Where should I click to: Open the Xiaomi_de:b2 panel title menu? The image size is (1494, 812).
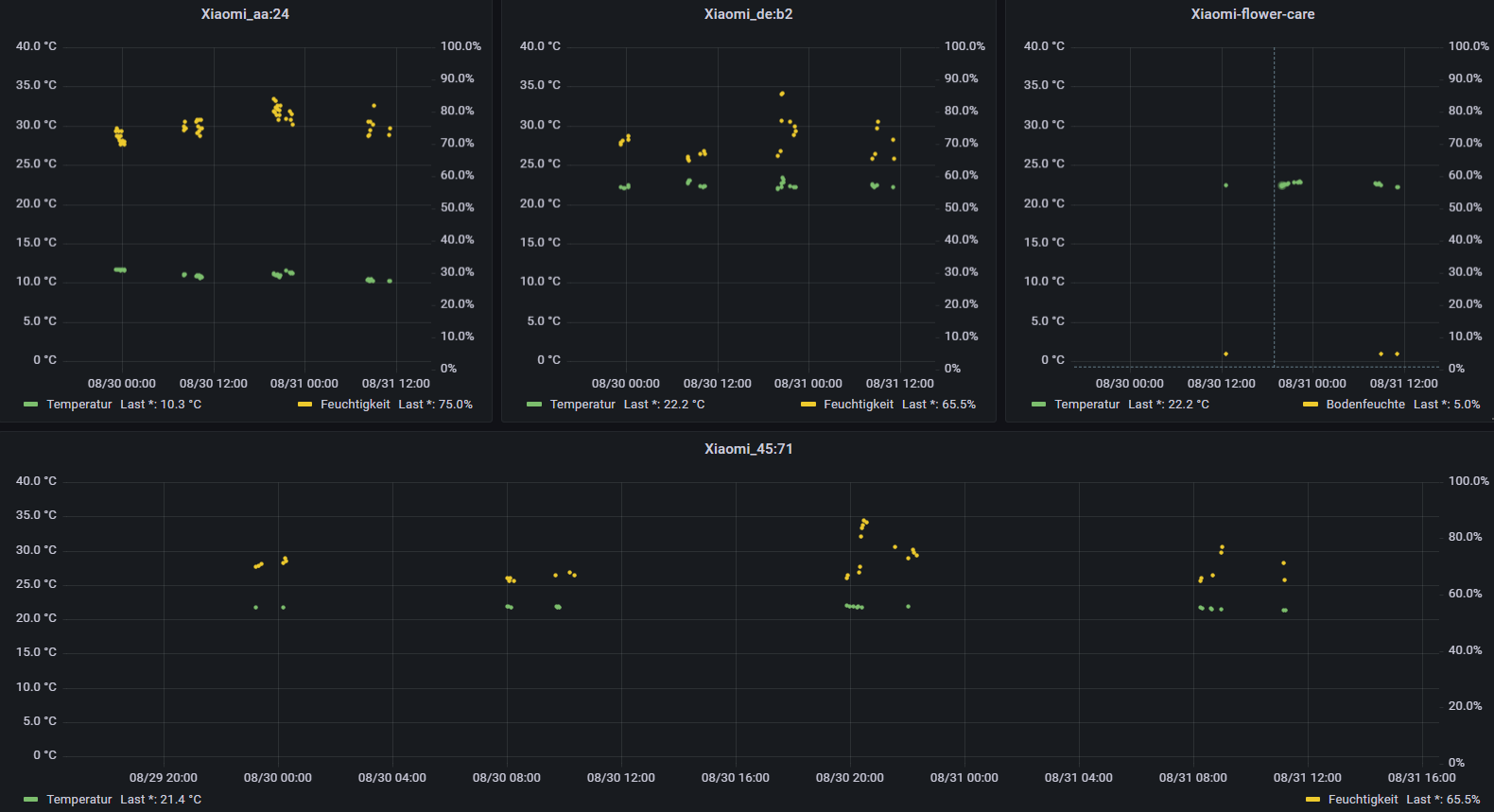click(748, 14)
